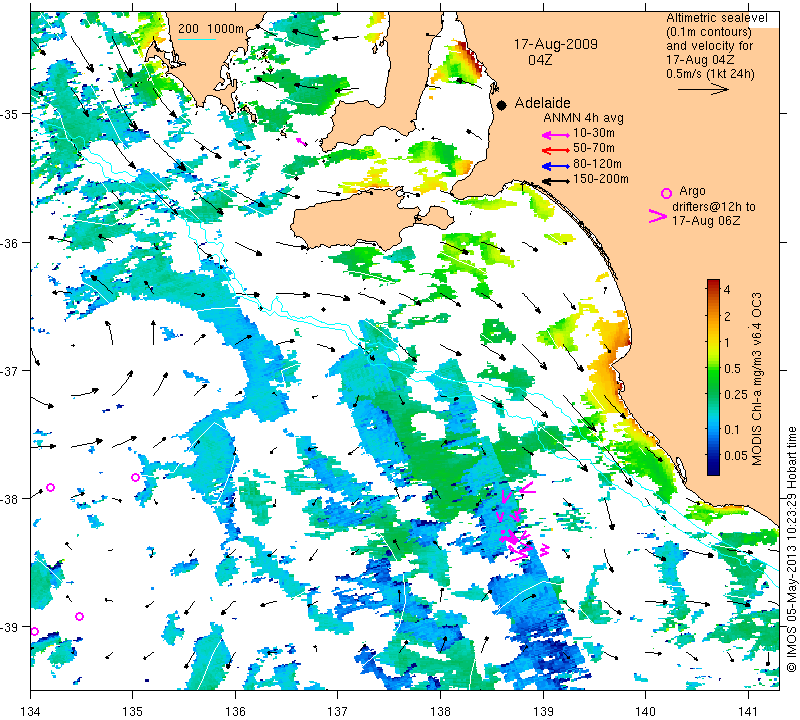This screenshot has height=720, width=800.
Task: Click the Argo float circle just east of 135°E
Action: pos(135,478)
